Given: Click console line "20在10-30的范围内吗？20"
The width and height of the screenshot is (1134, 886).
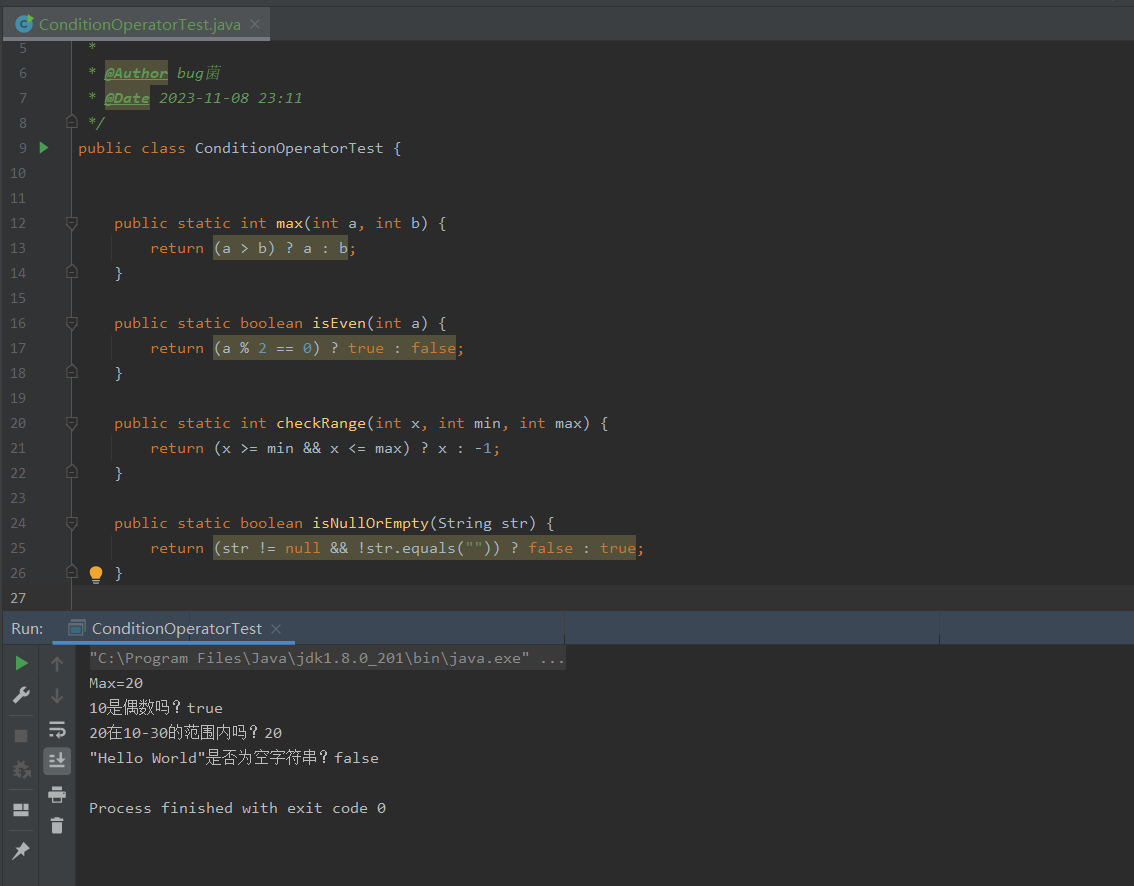Looking at the screenshot, I should tap(185, 733).
